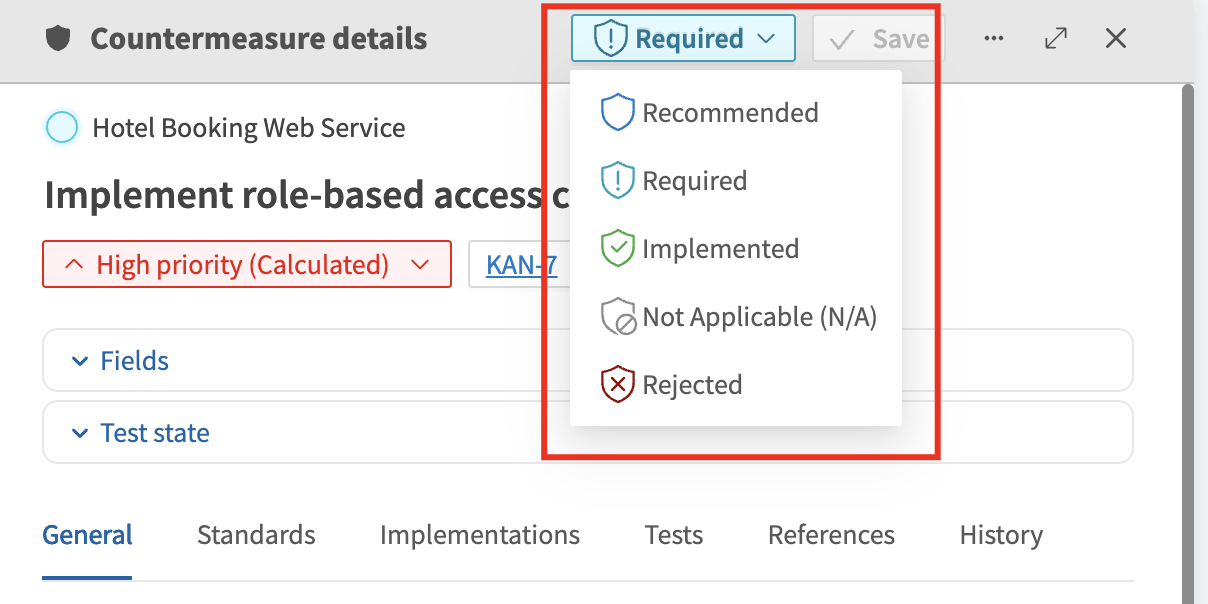This screenshot has width=1208, height=604.
Task: Click the gray Not Applicable shield icon
Action: tap(617, 316)
